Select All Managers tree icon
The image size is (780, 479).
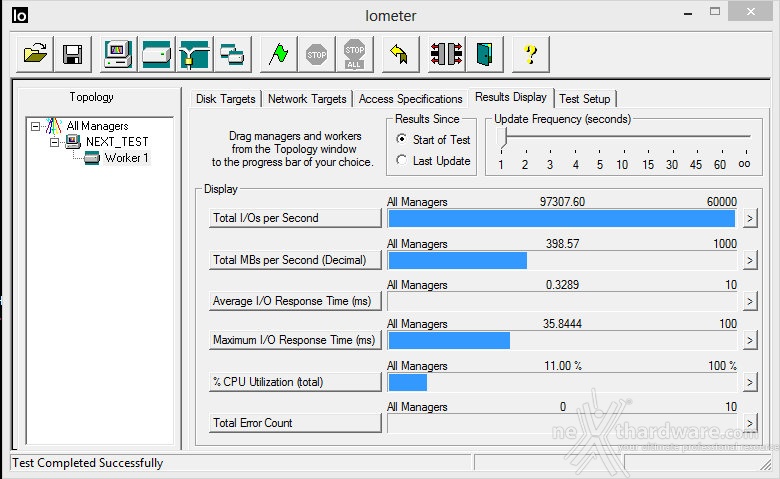54,126
